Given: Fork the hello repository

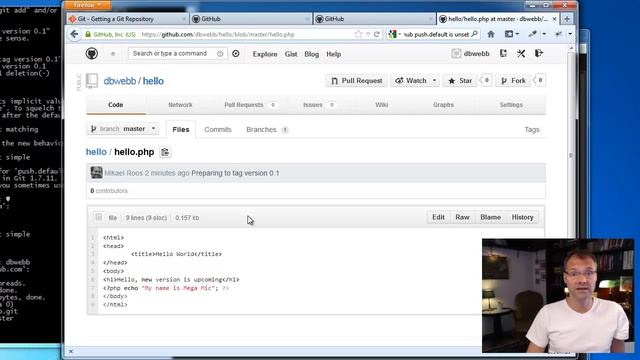Looking at the screenshot, I should pos(513,81).
